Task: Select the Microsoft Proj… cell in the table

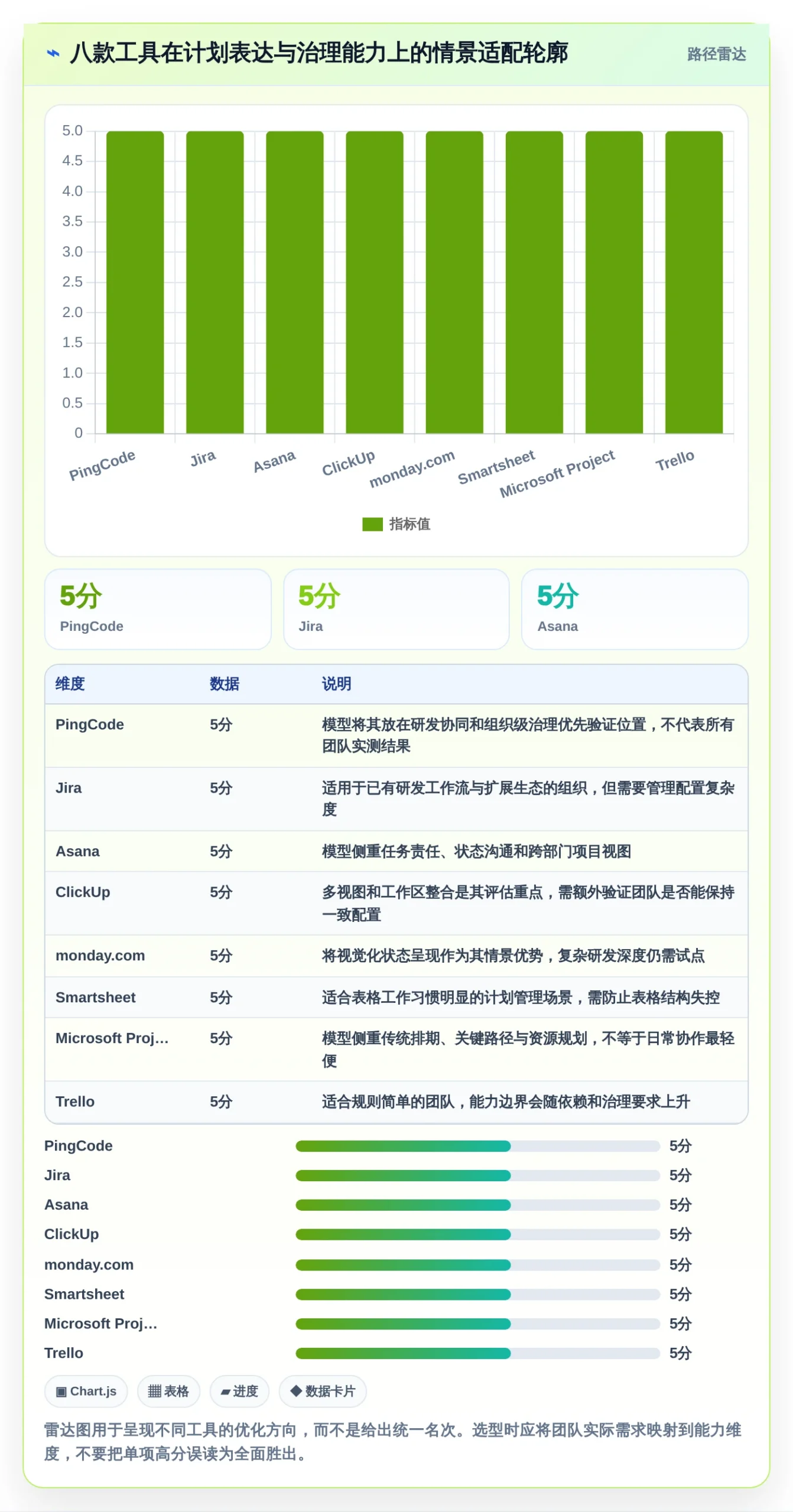Action: [x=112, y=1038]
